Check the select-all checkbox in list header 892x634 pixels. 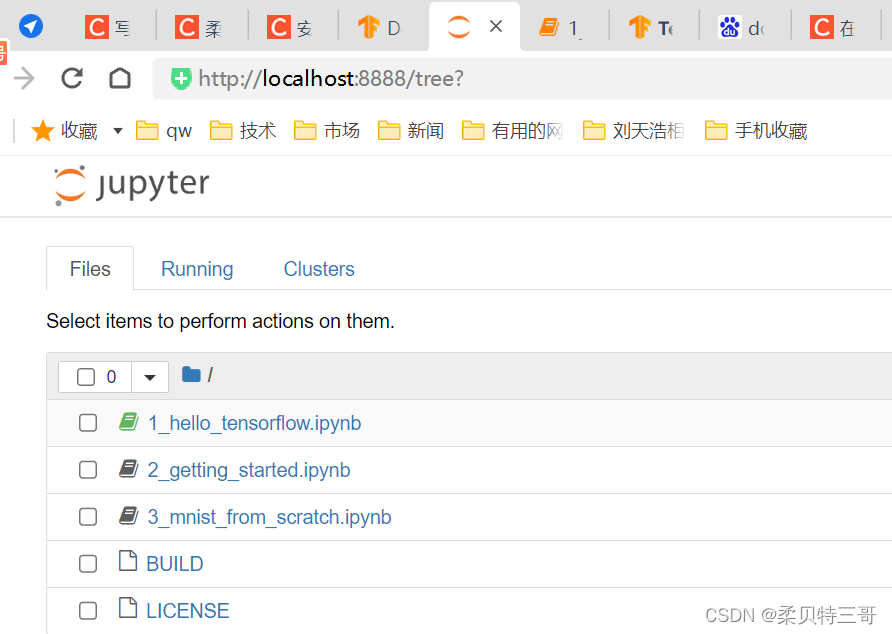coord(85,376)
